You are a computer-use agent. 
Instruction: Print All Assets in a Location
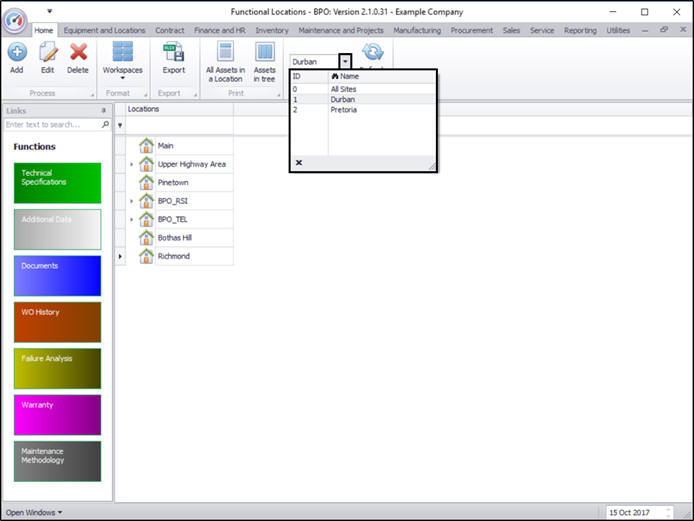(x=225, y=62)
